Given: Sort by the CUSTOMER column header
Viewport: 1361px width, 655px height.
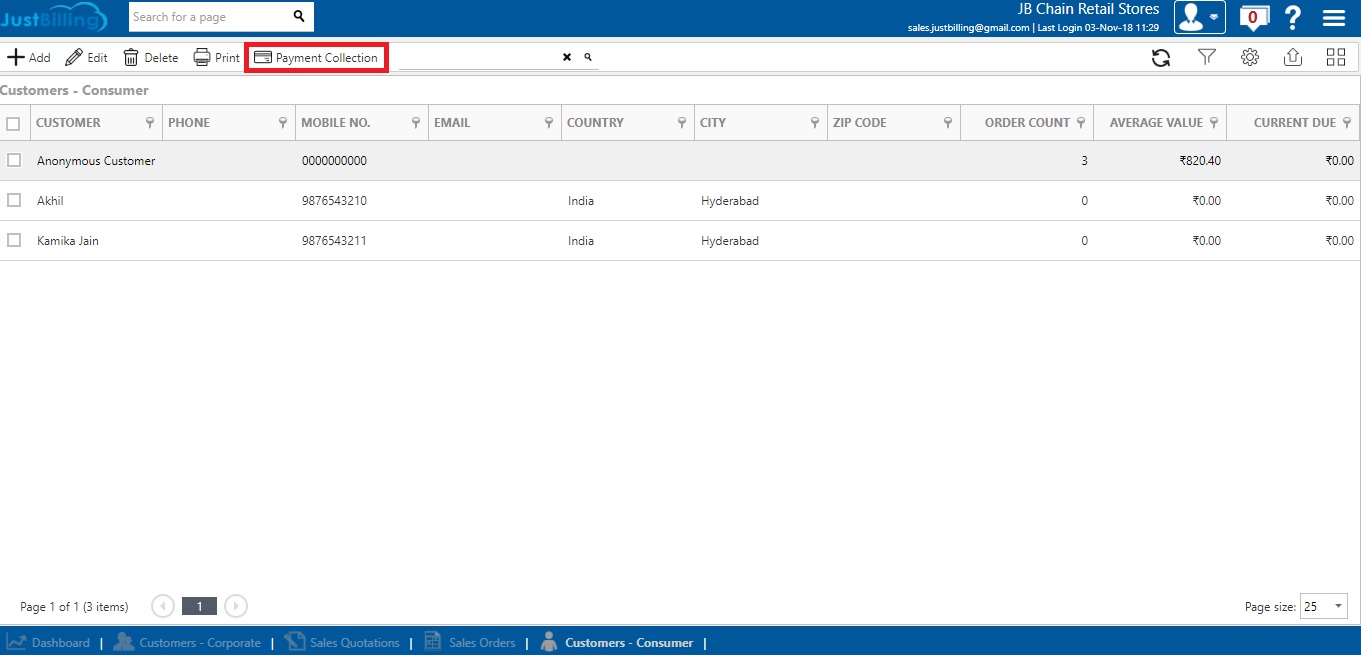Looking at the screenshot, I should pyautogui.click(x=68, y=123).
